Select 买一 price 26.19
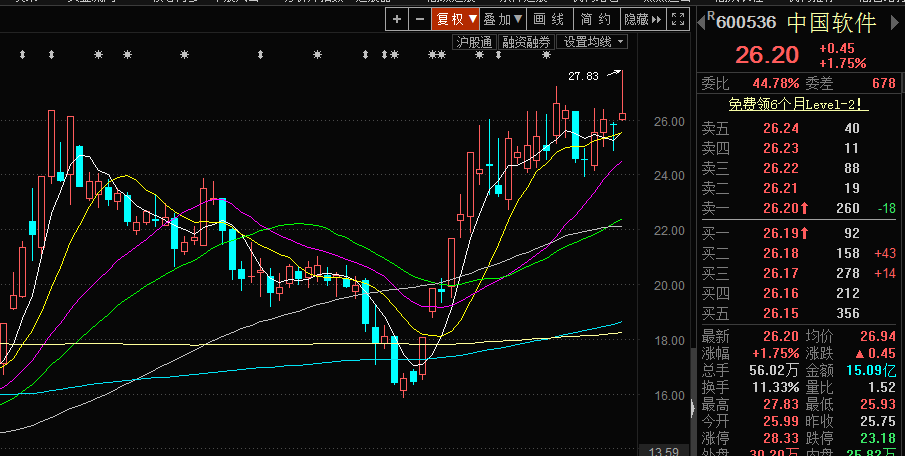This screenshot has width=905, height=456. point(781,233)
